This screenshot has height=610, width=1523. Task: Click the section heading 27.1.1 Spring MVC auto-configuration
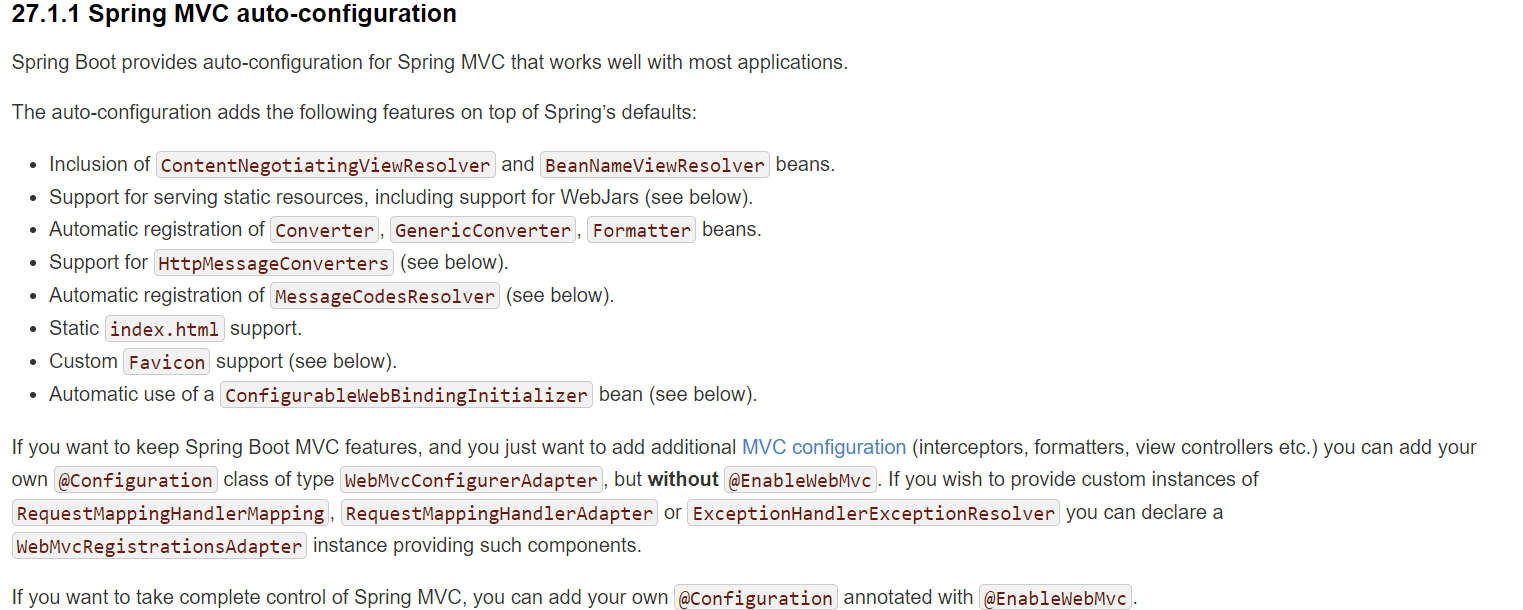click(x=234, y=14)
